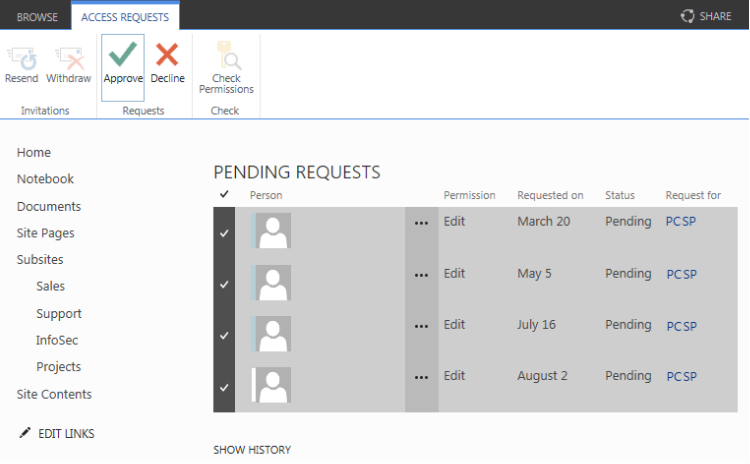The width and height of the screenshot is (750, 464).
Task: Click Edit permission in August 2 row
Action: (x=454, y=376)
